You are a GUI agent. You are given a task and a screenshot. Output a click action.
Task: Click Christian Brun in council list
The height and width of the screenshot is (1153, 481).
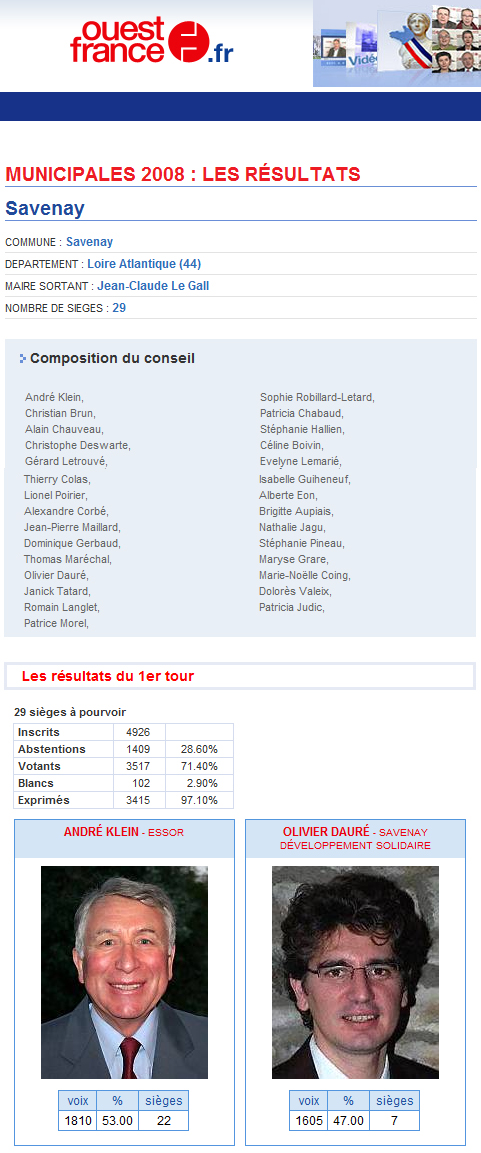[x=60, y=413]
